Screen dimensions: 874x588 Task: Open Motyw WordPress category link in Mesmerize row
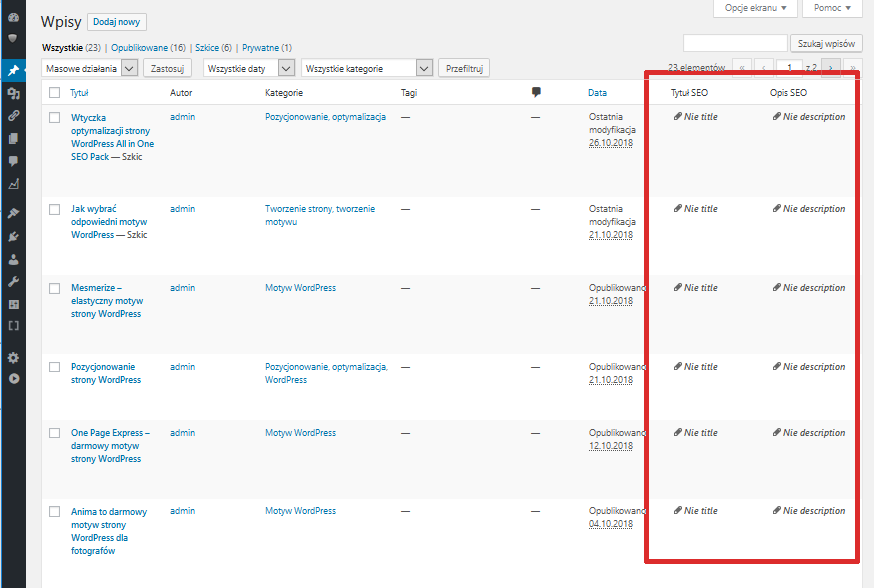coord(300,288)
